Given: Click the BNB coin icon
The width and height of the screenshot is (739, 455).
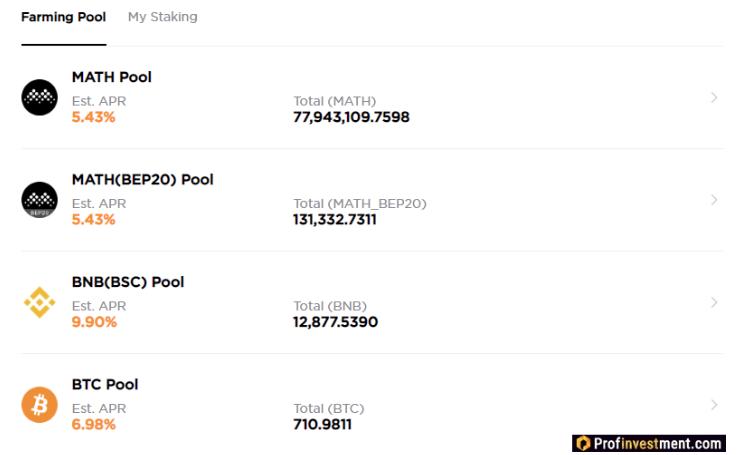Looking at the screenshot, I should coord(39,302).
